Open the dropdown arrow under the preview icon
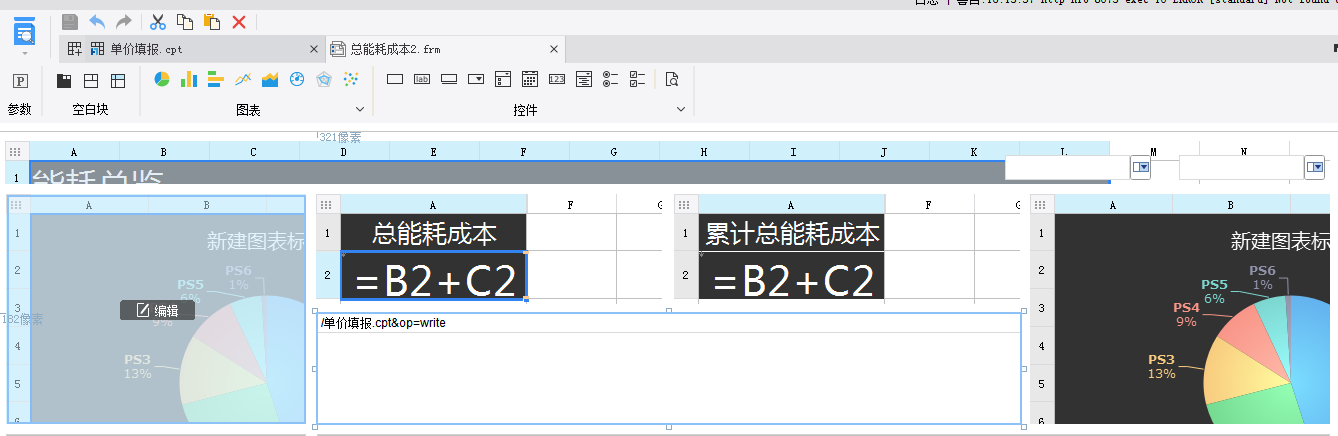This screenshot has height=436, width=1338. [x=25, y=53]
